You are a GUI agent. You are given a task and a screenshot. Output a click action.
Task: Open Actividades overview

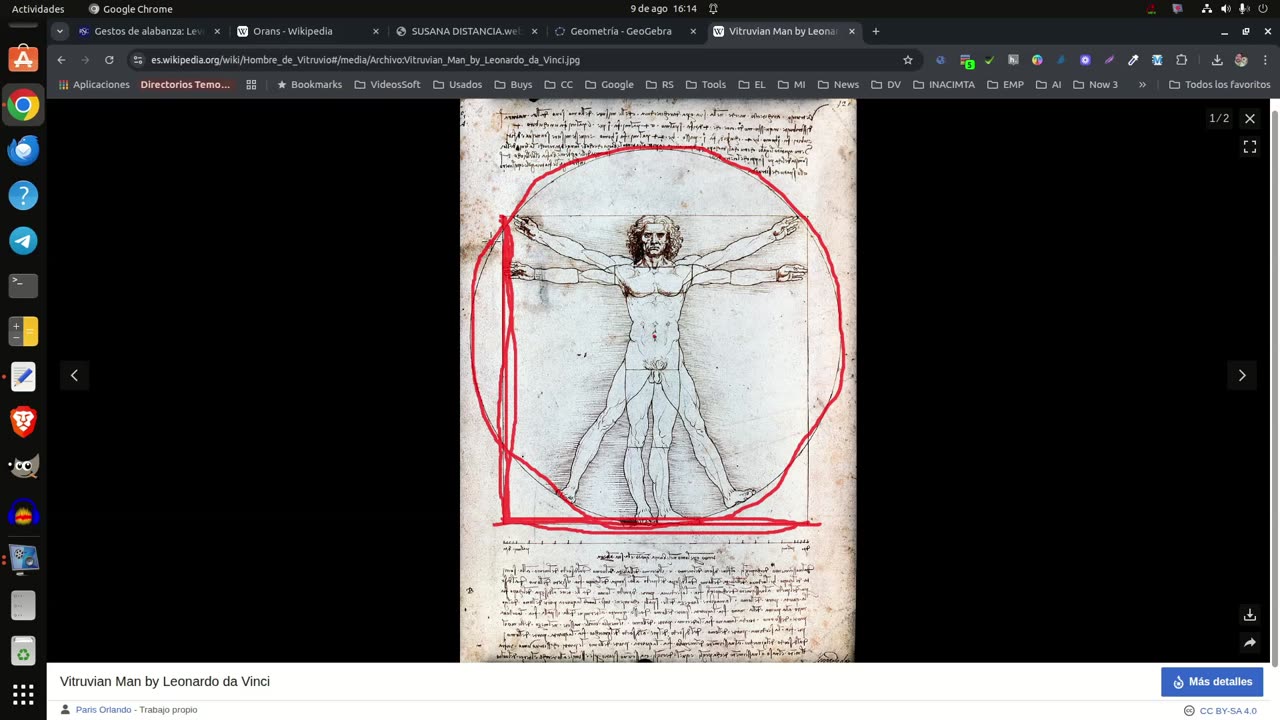pyautogui.click(x=38, y=9)
